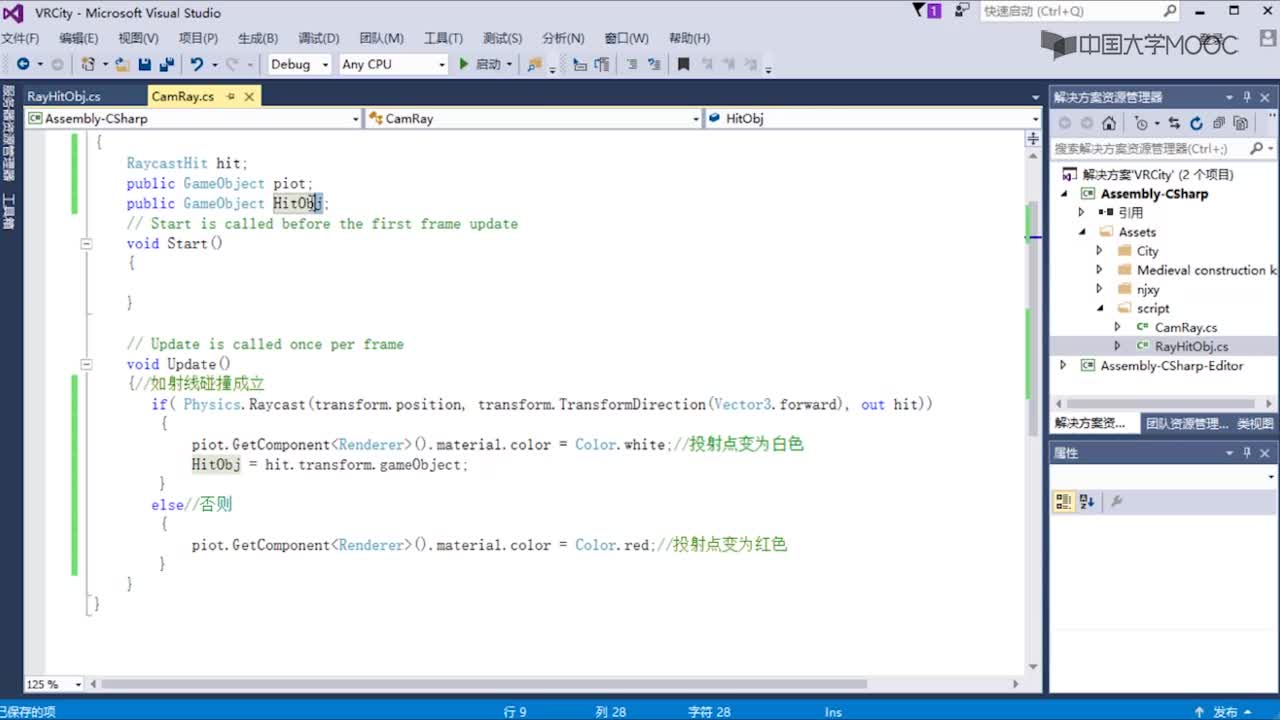Open the 文件(F) menu
Screen dimensions: 1280x720
tap(20, 38)
